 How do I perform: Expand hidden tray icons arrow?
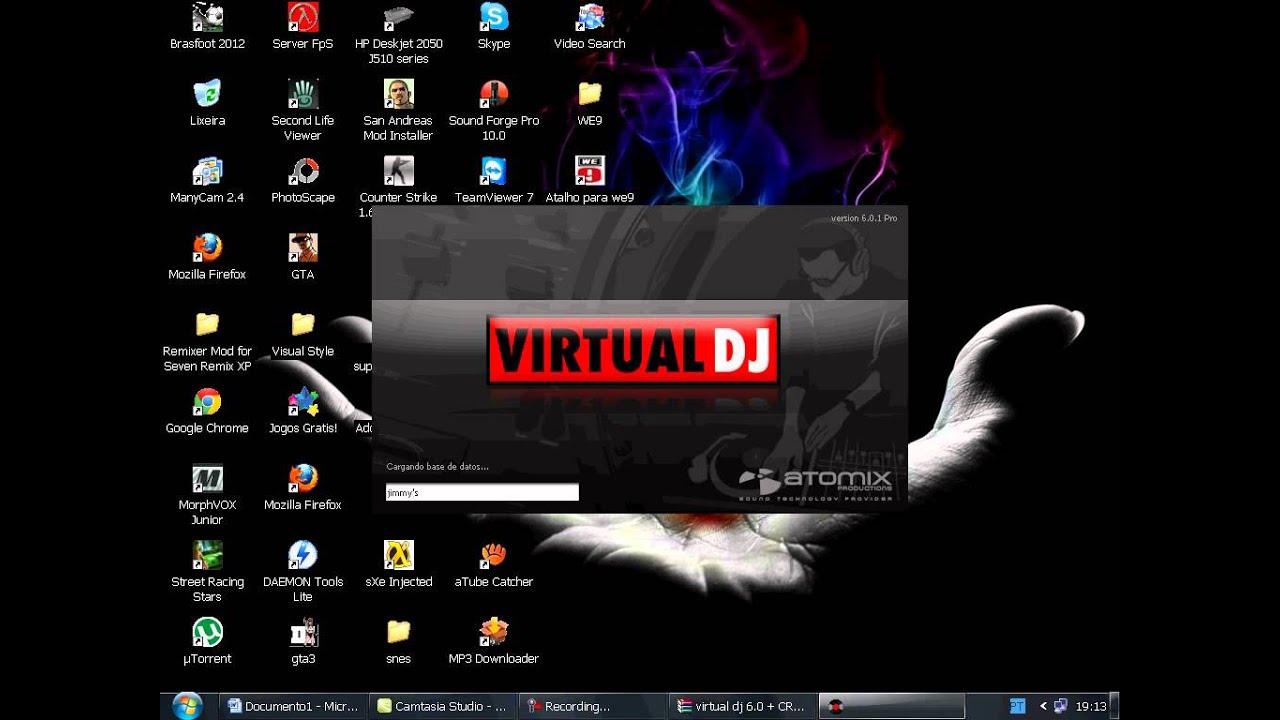(1043, 706)
